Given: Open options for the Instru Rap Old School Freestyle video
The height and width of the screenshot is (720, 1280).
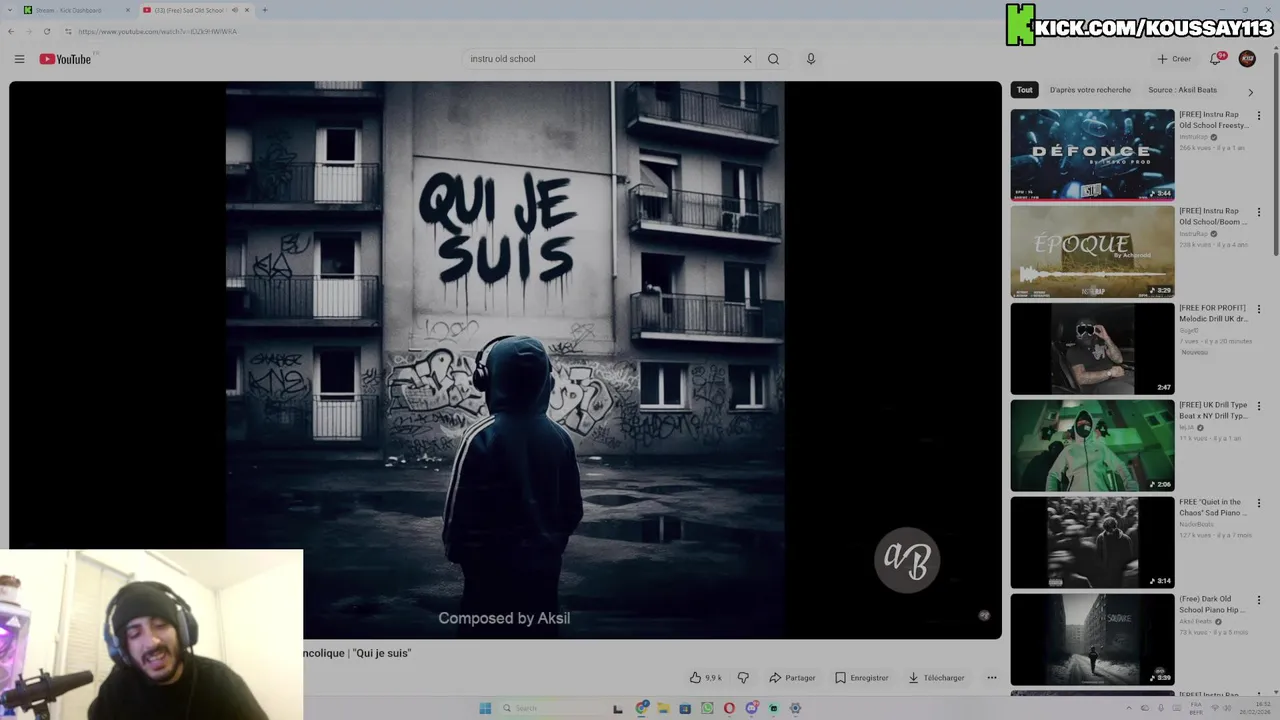Looking at the screenshot, I should click(x=1259, y=116).
